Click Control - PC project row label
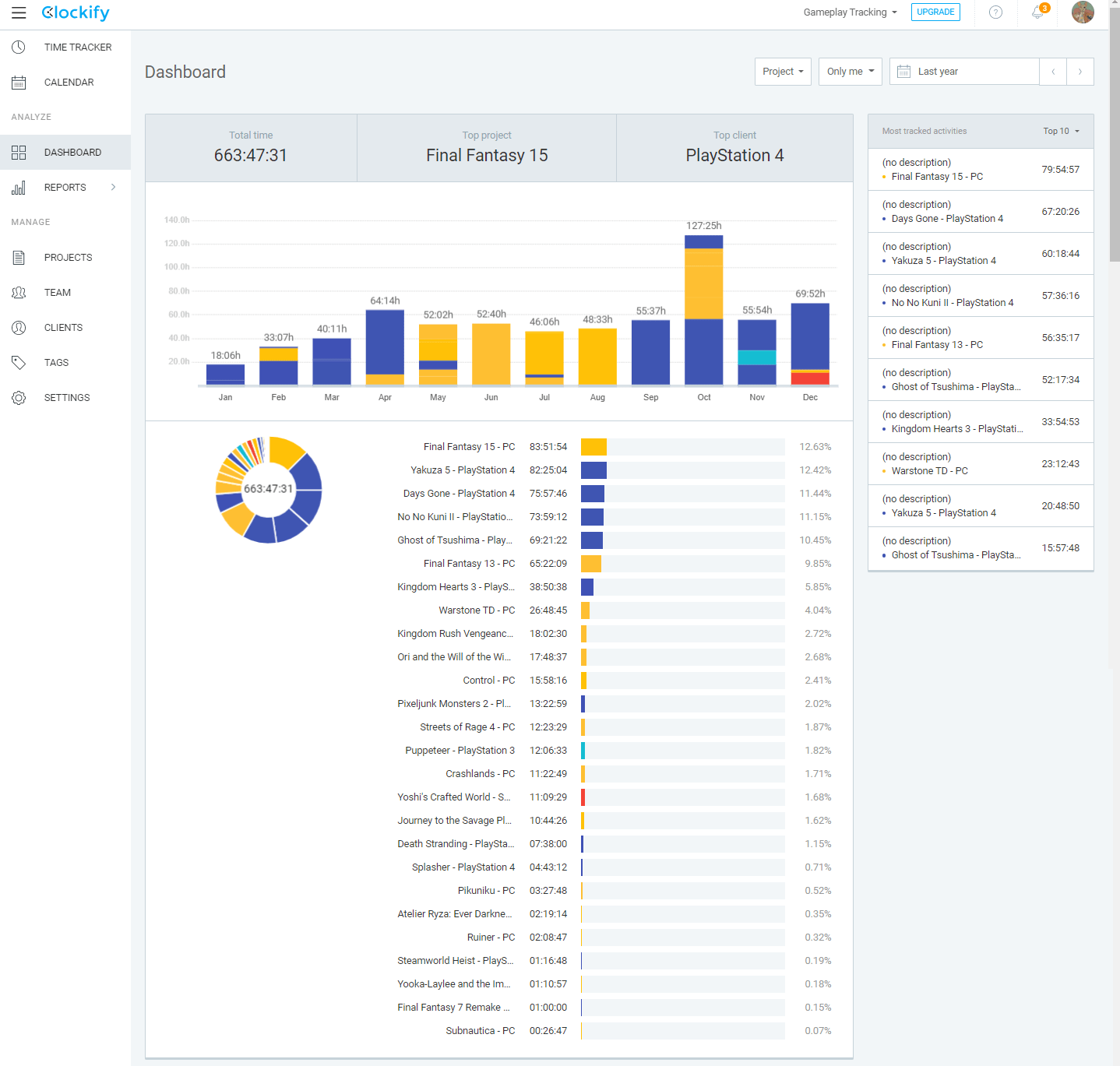 click(489, 681)
